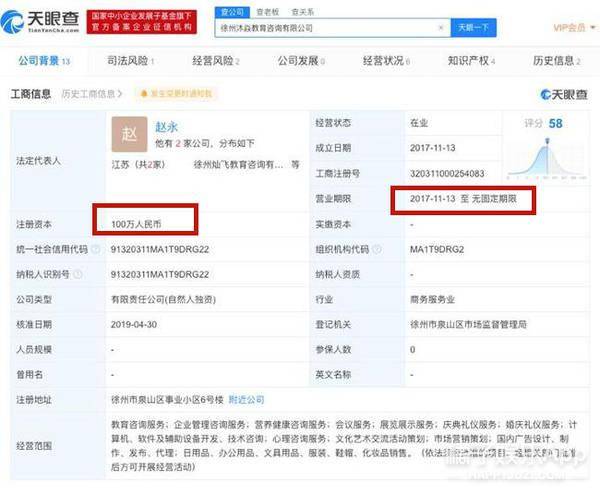
Task: Select company type 有限责任公司(自然人独资)
Action: pyautogui.click(x=163, y=299)
